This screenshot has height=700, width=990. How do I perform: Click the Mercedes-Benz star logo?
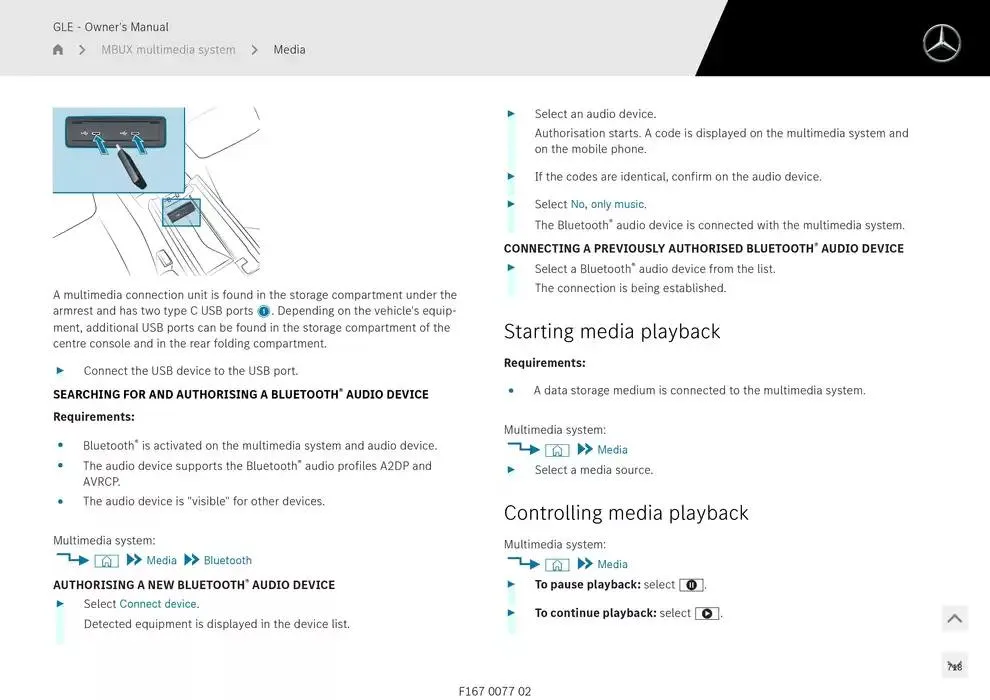[941, 44]
